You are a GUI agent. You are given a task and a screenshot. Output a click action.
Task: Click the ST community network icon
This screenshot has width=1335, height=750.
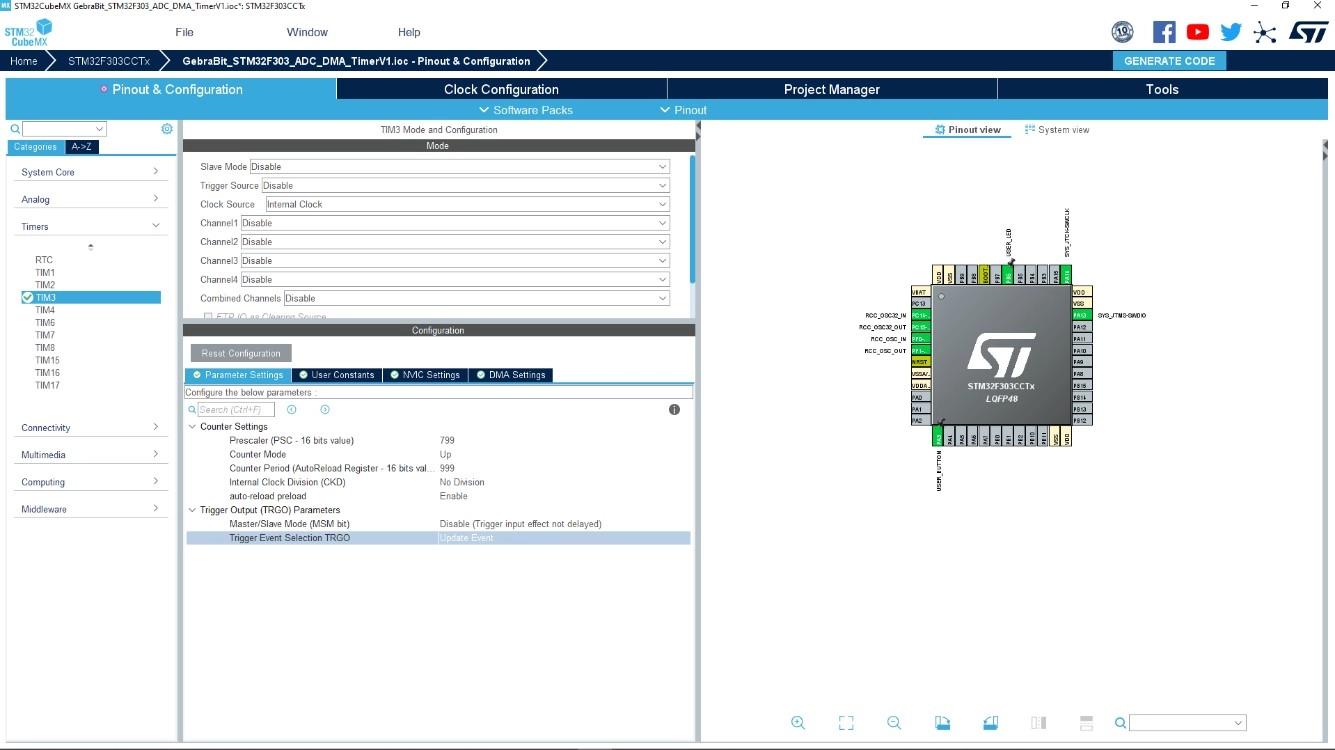1265,32
